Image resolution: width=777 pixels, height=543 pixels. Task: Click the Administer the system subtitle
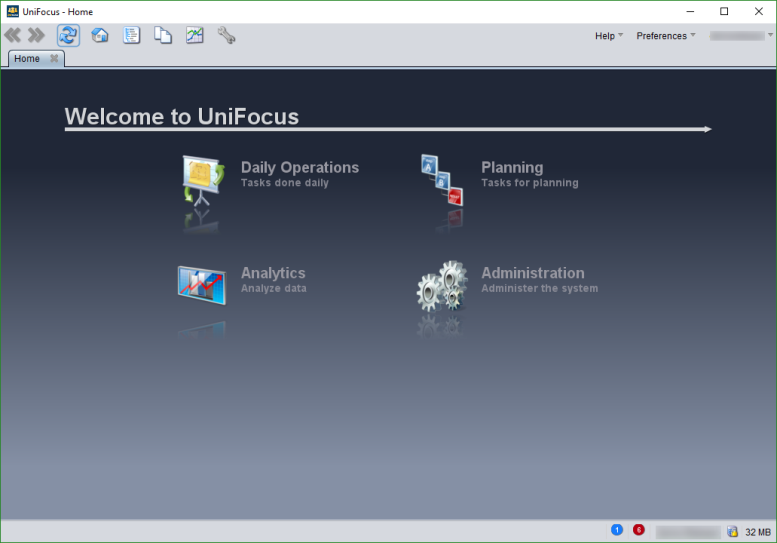(540, 288)
